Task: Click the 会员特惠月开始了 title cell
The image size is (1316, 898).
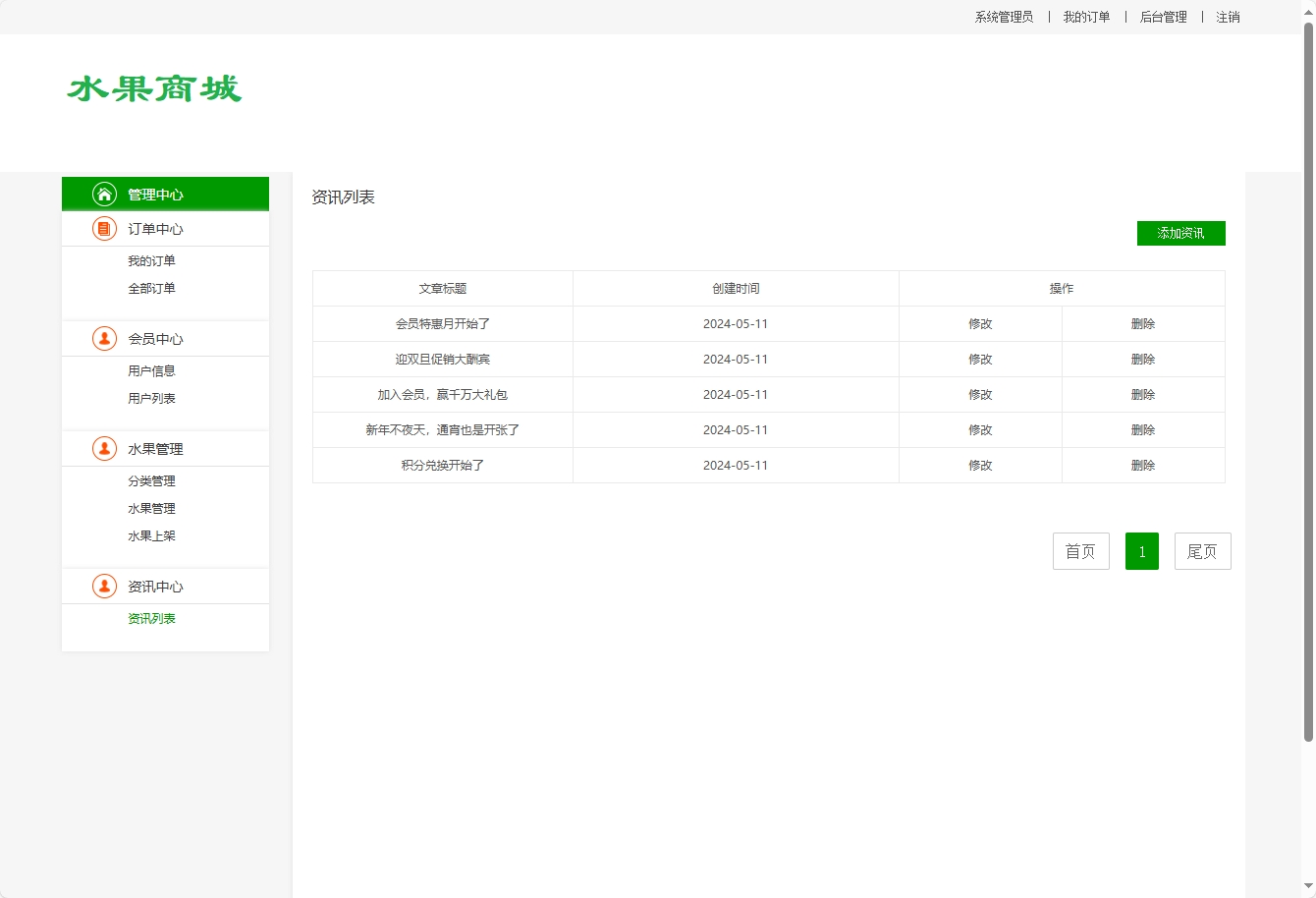Action: coord(443,324)
